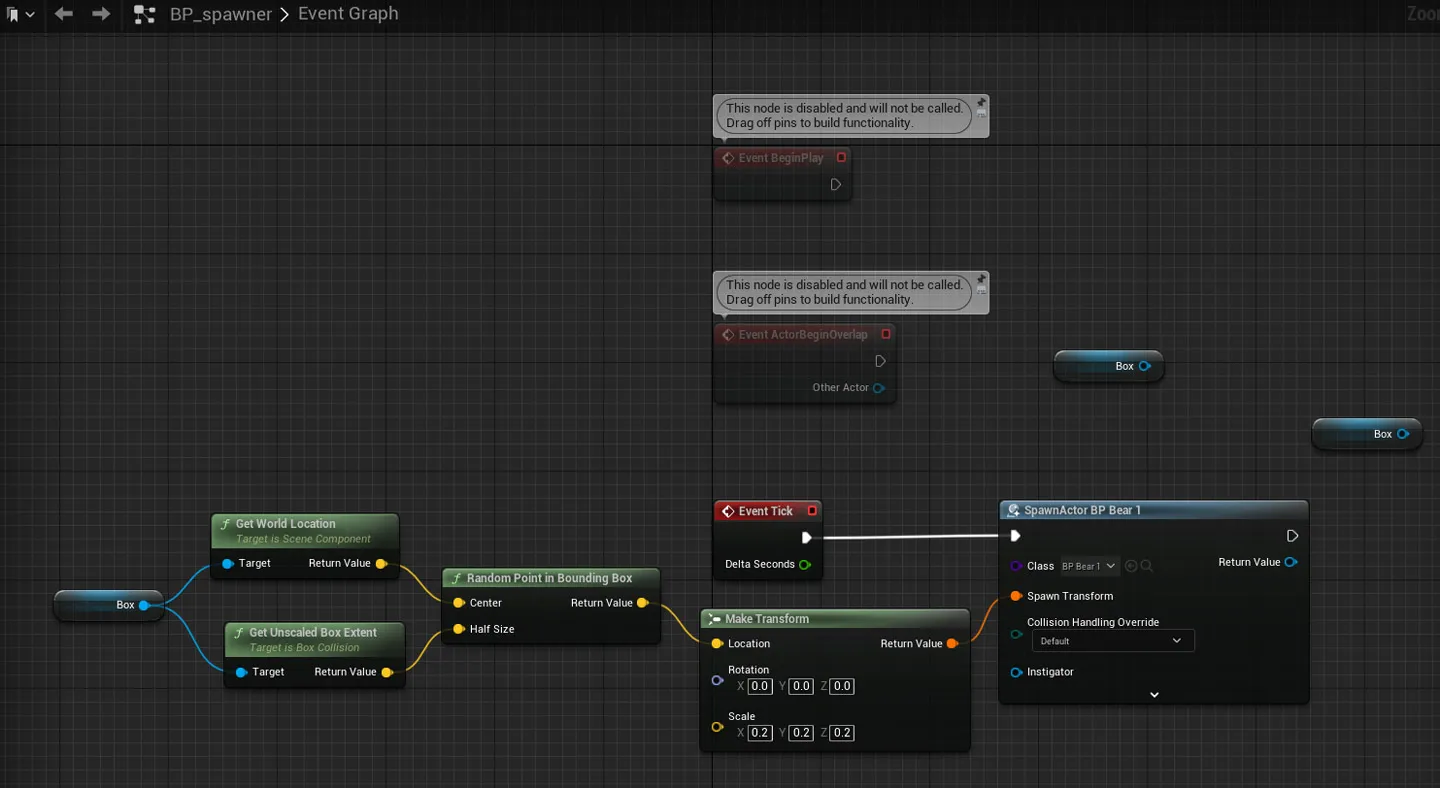Open Collision Handling Override Default dropdown
The height and width of the screenshot is (788, 1440).
tap(1112, 641)
